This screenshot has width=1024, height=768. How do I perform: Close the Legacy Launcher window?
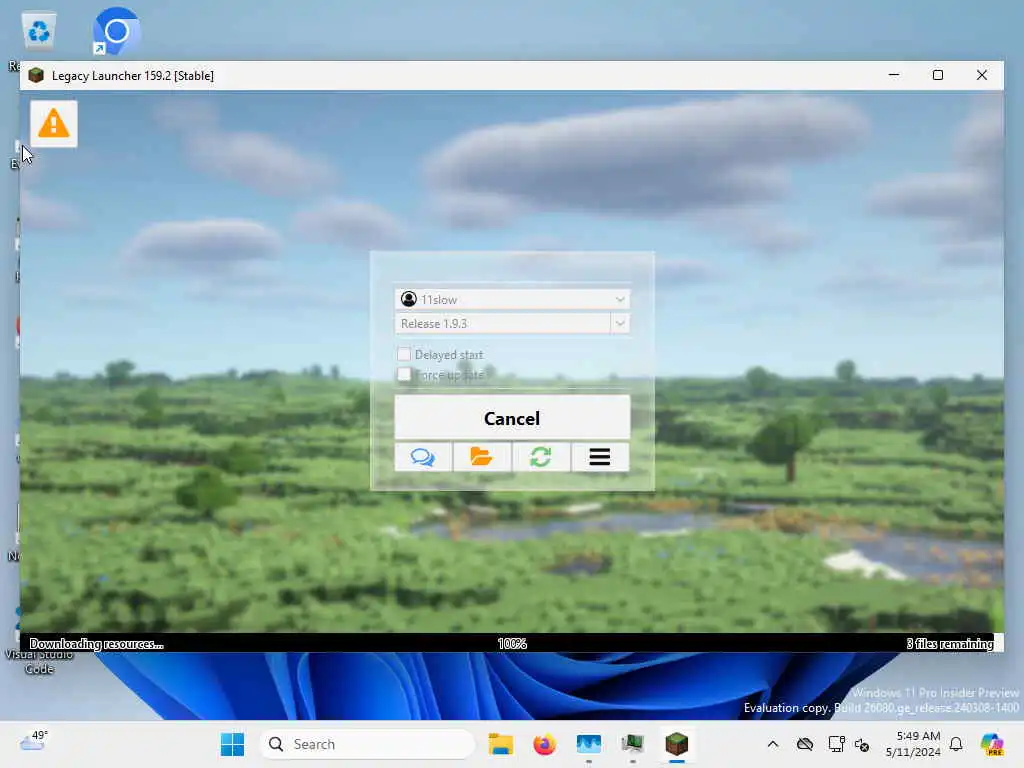(982, 75)
